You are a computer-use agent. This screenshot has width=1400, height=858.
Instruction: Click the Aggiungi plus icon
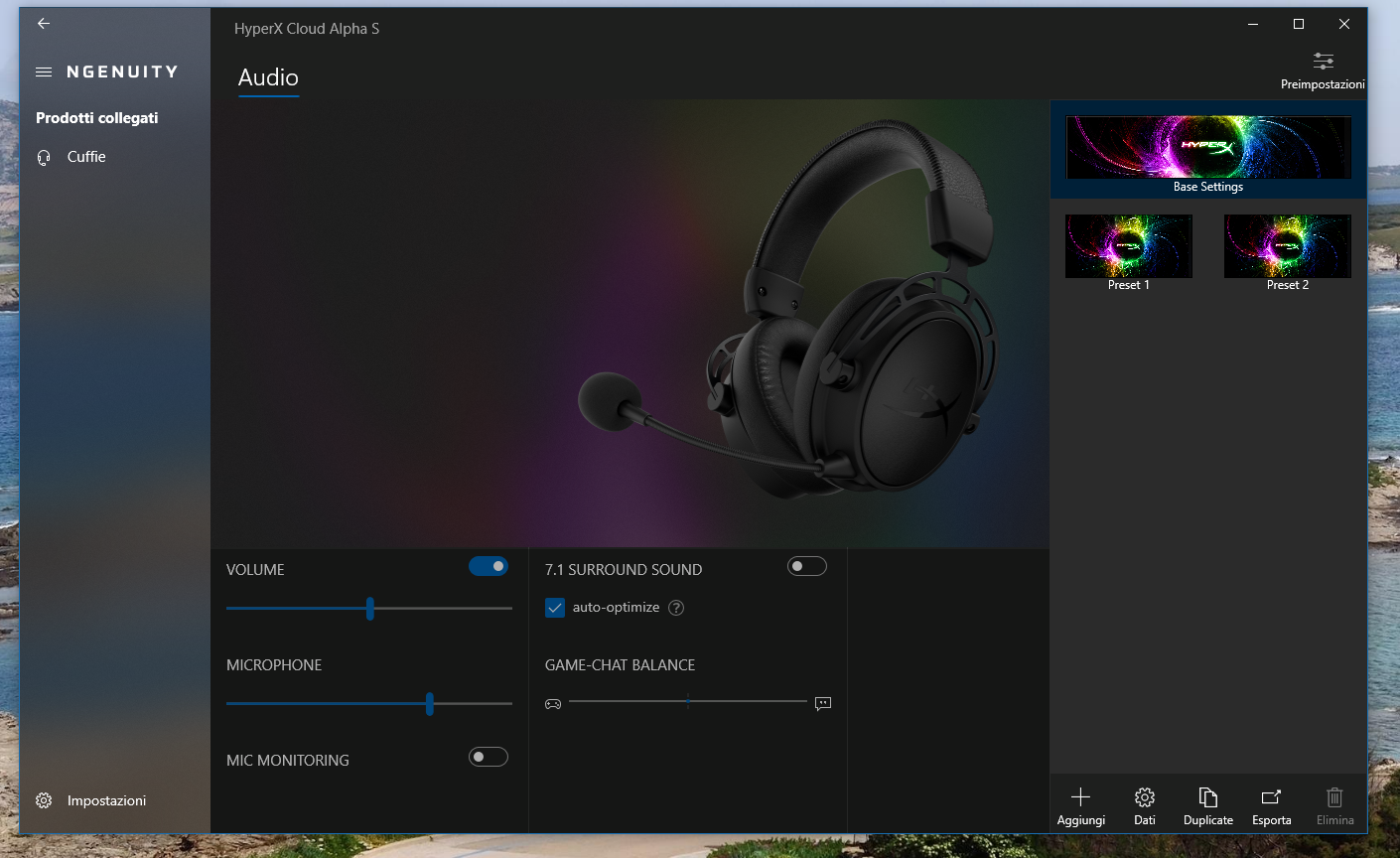pos(1081,796)
